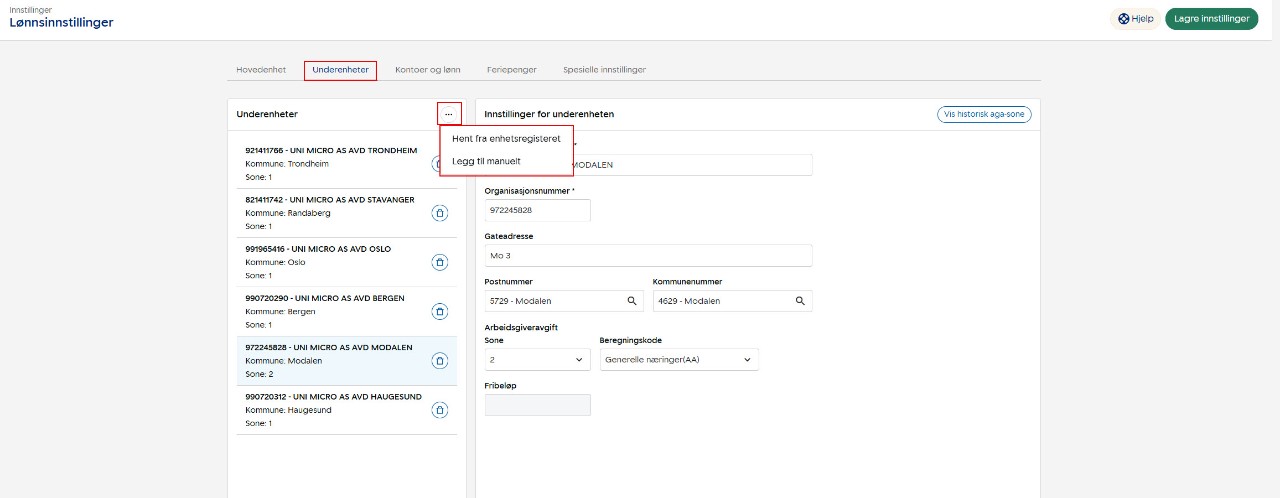Image resolution: width=1280 pixels, height=498 pixels.
Task: Open the Beregningskode dropdown
Action: pyautogui.click(x=678, y=360)
